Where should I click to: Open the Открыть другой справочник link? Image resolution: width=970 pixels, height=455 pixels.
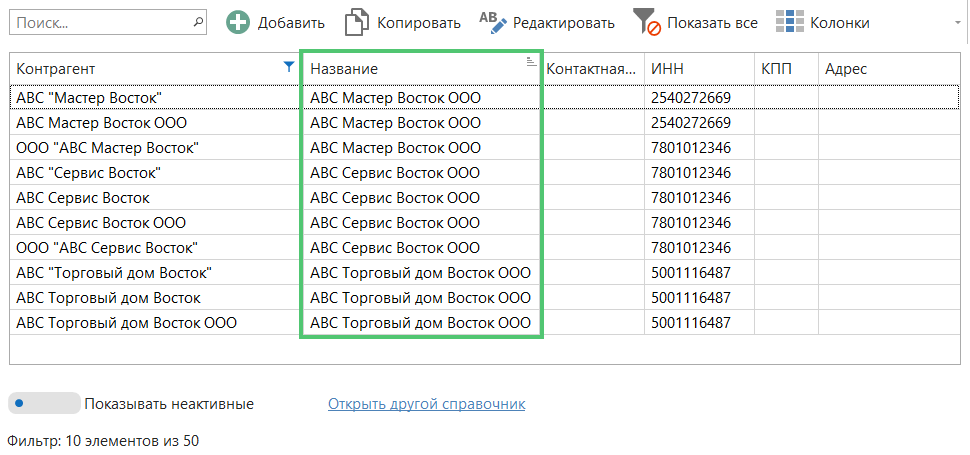[426, 404]
